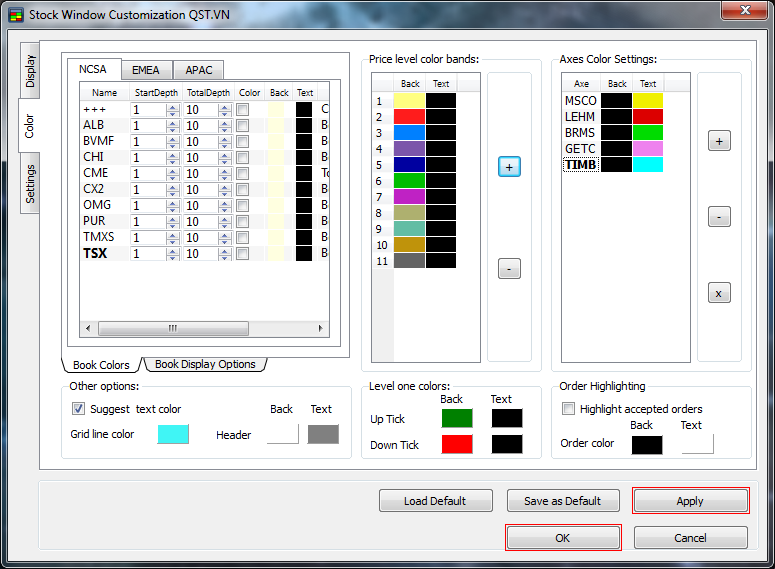Select the MSCO axe row

(580, 101)
